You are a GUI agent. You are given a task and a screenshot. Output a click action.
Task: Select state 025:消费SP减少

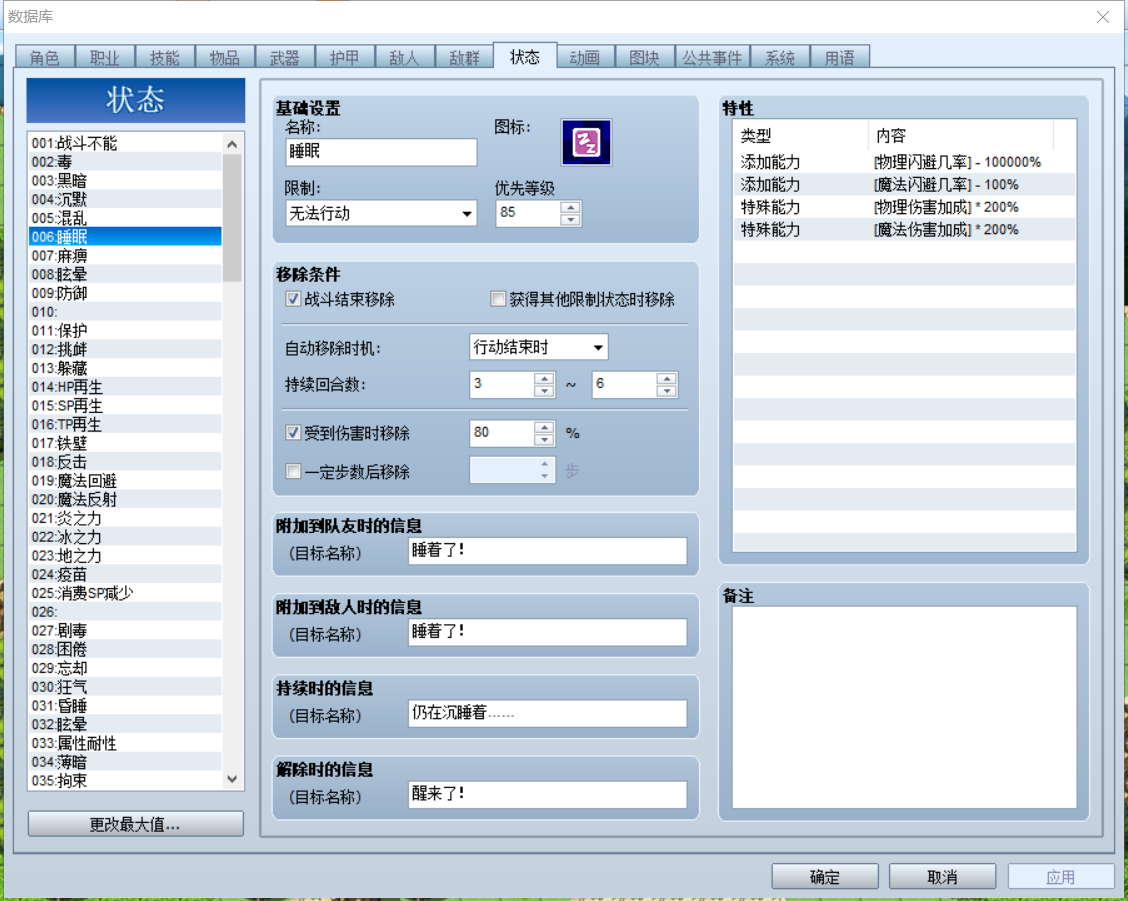coord(125,593)
